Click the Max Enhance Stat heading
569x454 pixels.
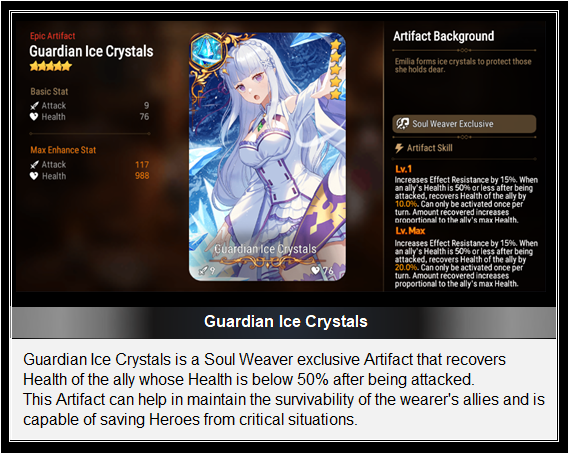click(63, 150)
